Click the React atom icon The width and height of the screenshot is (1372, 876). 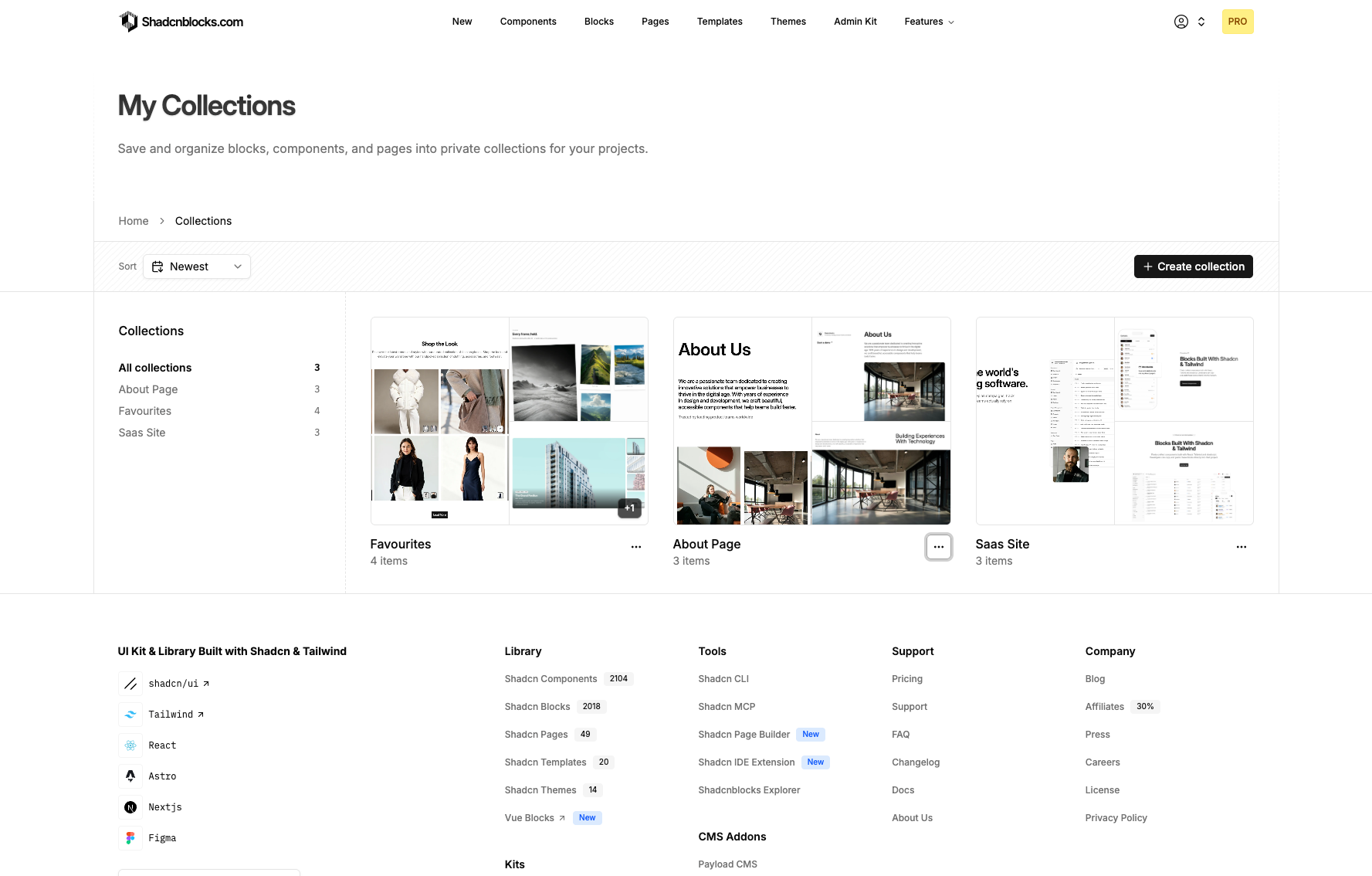[x=130, y=745]
